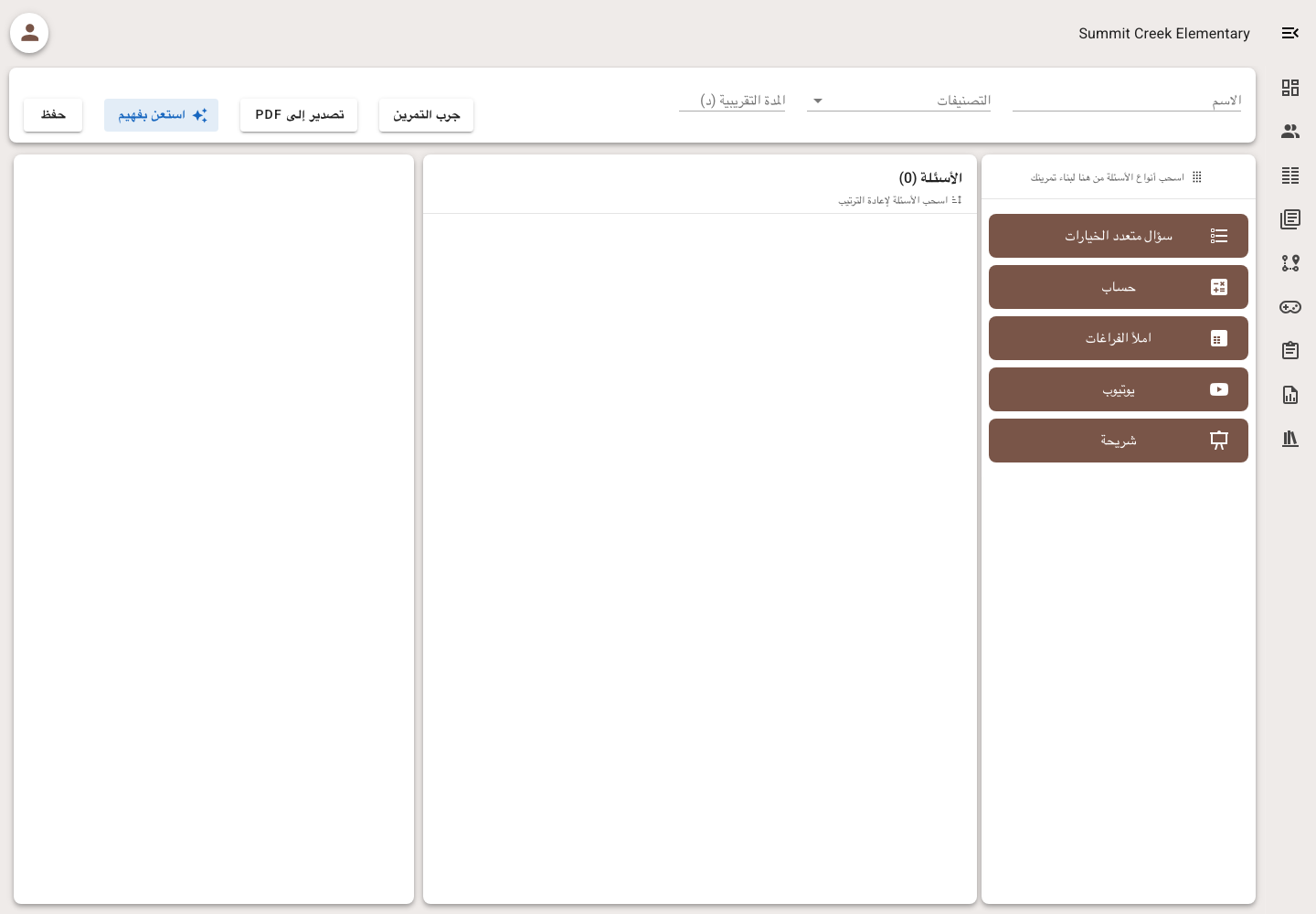Open the learning path route icon in sidebar
This screenshot has width=1316, height=914.
(x=1290, y=263)
